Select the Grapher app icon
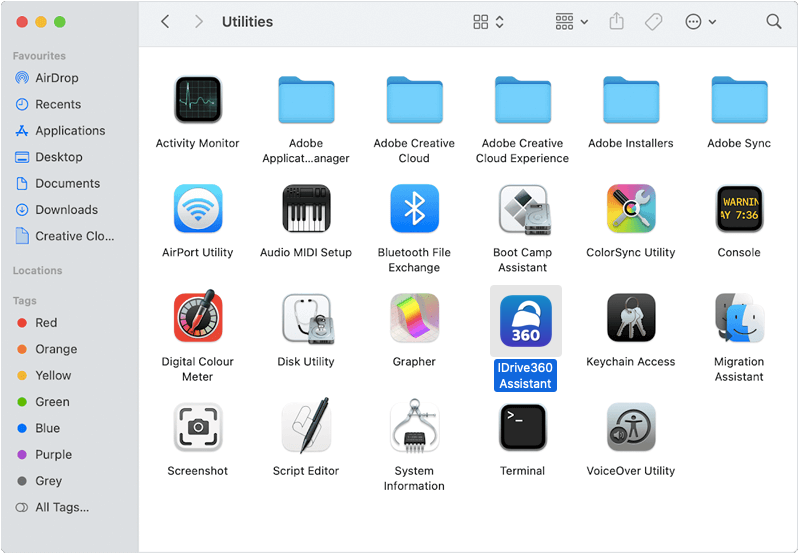Viewport: 800px width, 553px height. pos(414,318)
